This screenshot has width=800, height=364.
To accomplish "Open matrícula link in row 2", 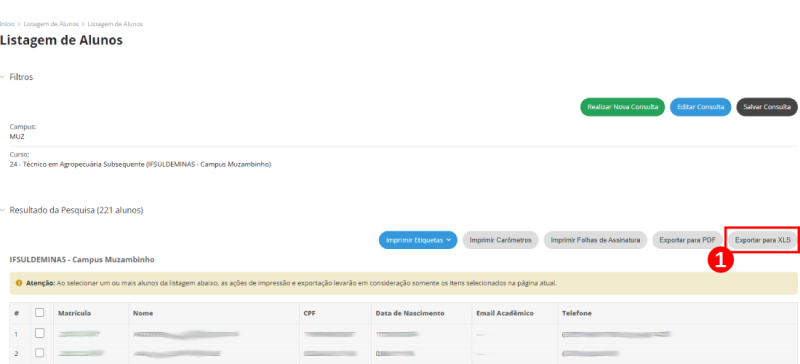I will point(81,353).
